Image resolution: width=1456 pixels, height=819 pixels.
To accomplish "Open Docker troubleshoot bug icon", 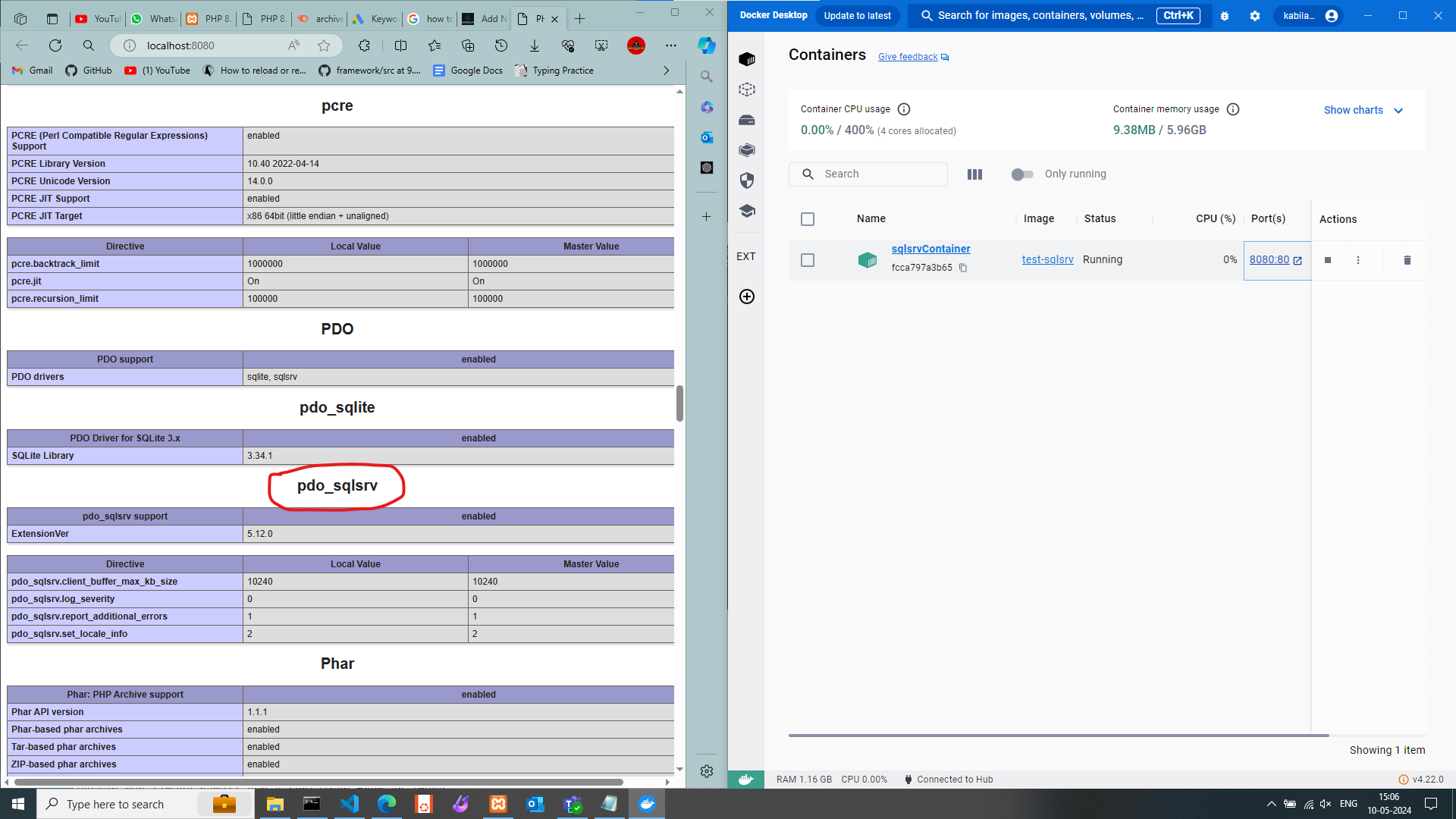I will tap(1225, 16).
